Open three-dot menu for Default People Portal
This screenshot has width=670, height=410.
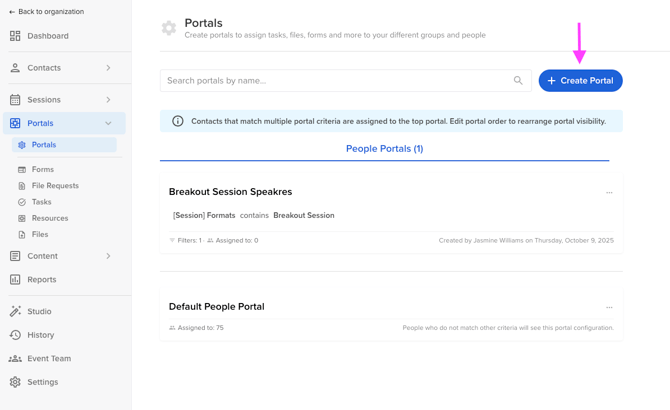click(609, 307)
